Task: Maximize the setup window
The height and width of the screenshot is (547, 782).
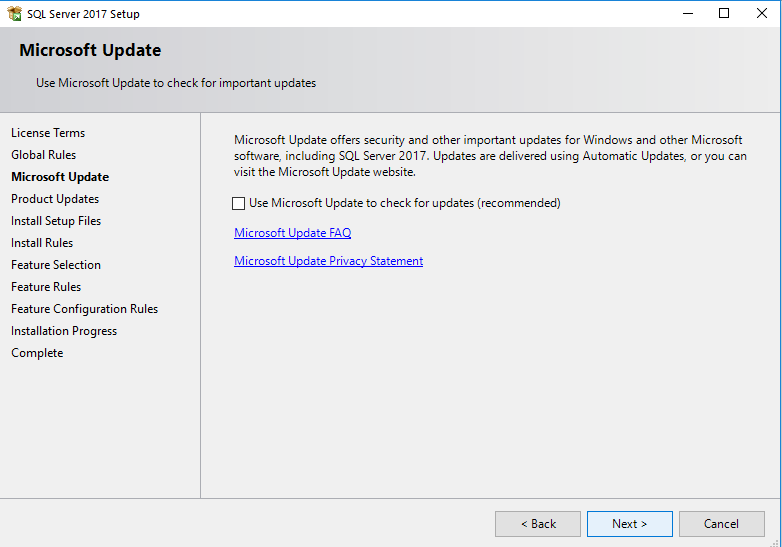Action: pos(724,14)
